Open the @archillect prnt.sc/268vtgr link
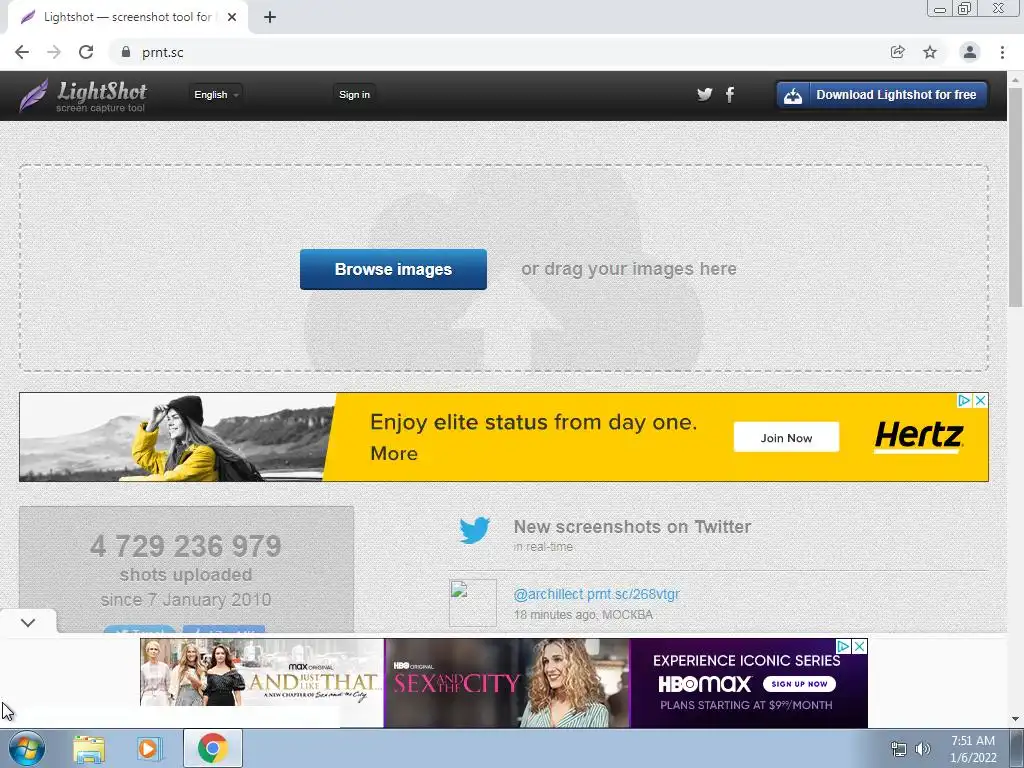 [x=596, y=594]
